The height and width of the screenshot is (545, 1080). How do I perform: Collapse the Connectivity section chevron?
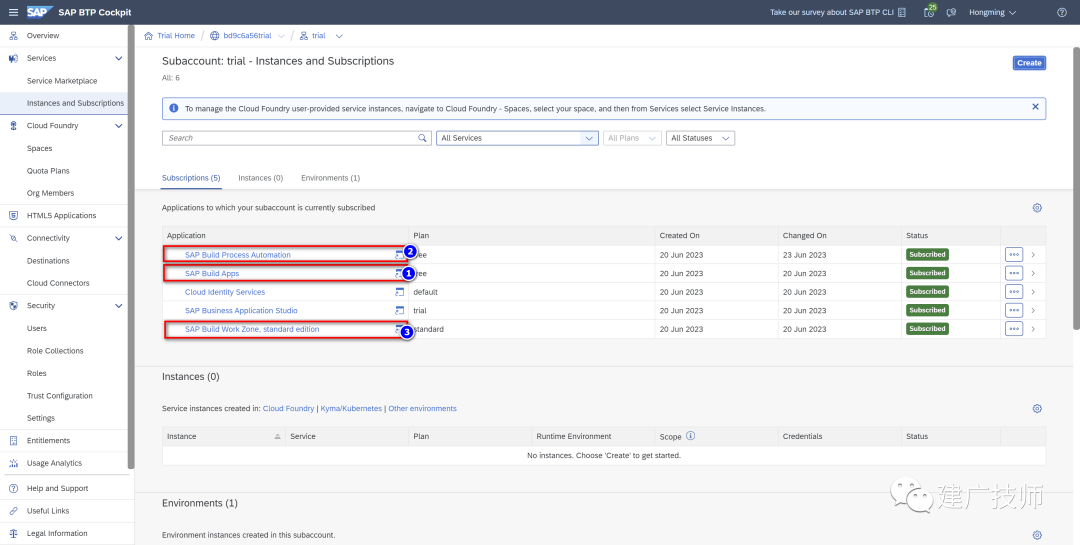coord(118,238)
